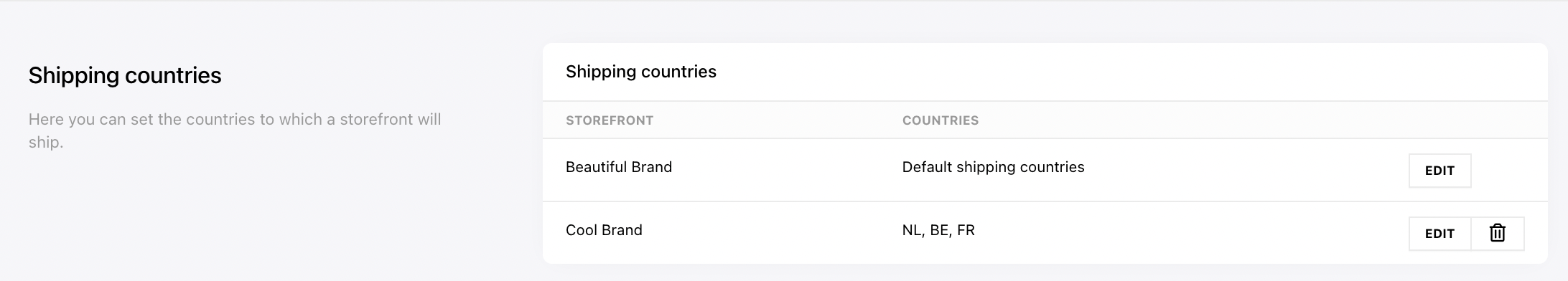Click the description text about storefront shipping

click(x=235, y=130)
